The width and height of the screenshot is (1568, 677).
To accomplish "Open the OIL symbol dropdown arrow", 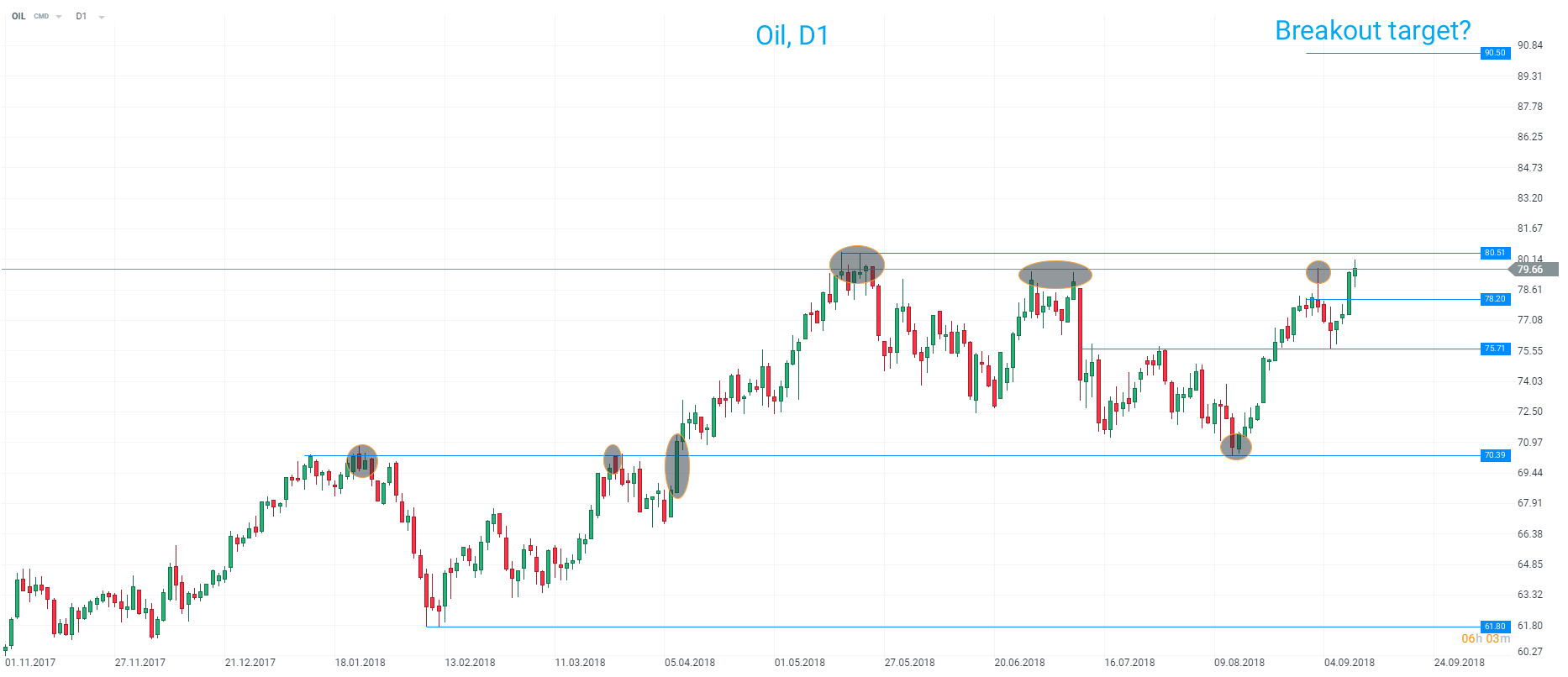I will (59, 17).
